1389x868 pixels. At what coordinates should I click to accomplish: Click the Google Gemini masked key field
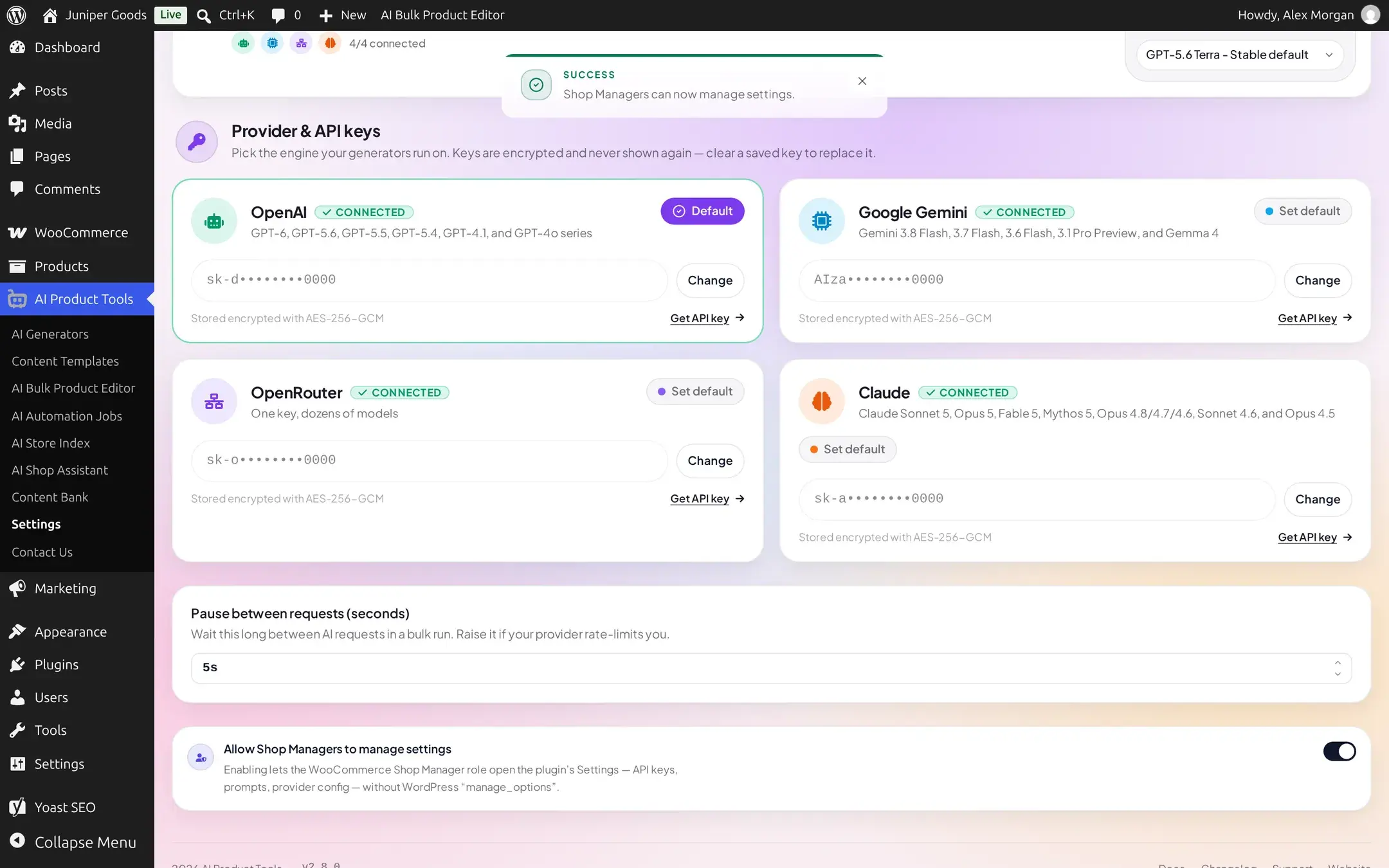(x=1037, y=280)
